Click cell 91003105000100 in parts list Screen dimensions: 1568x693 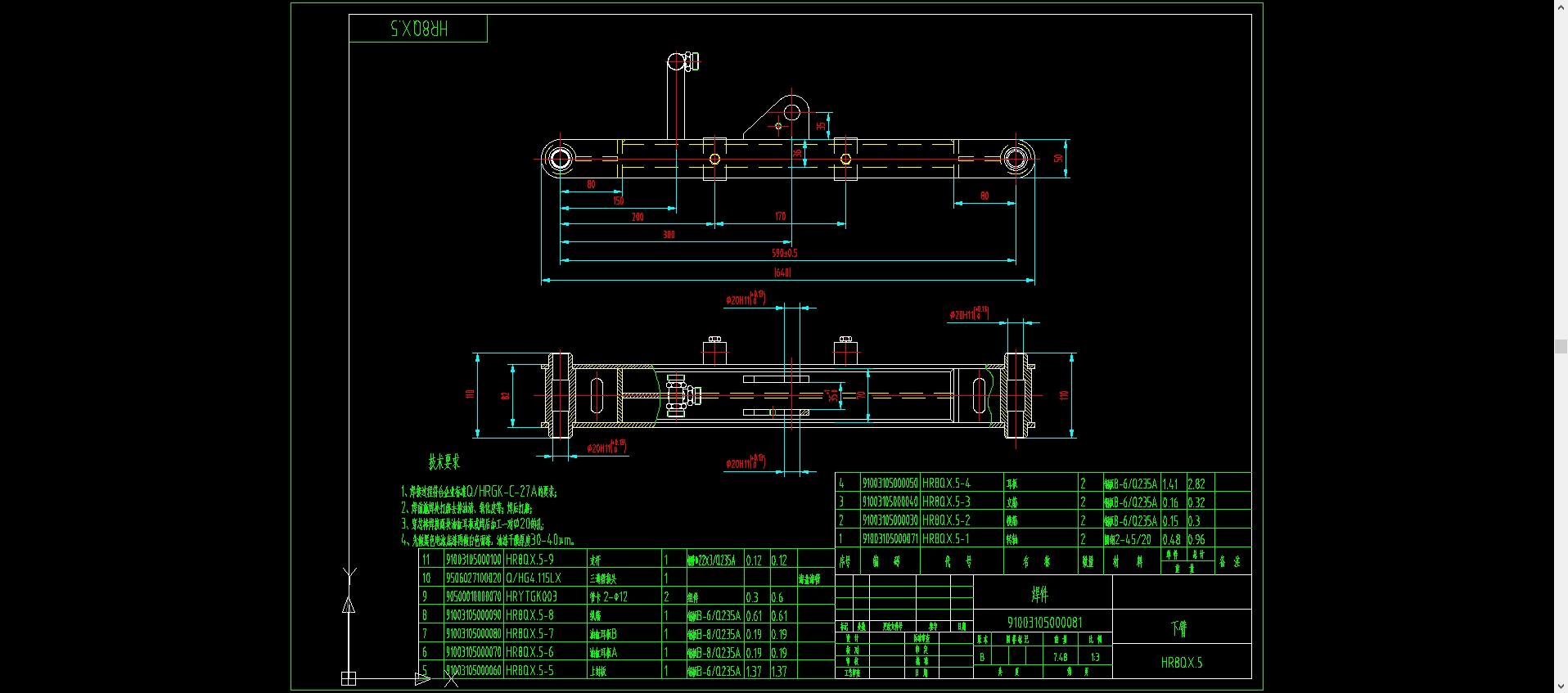[473, 560]
